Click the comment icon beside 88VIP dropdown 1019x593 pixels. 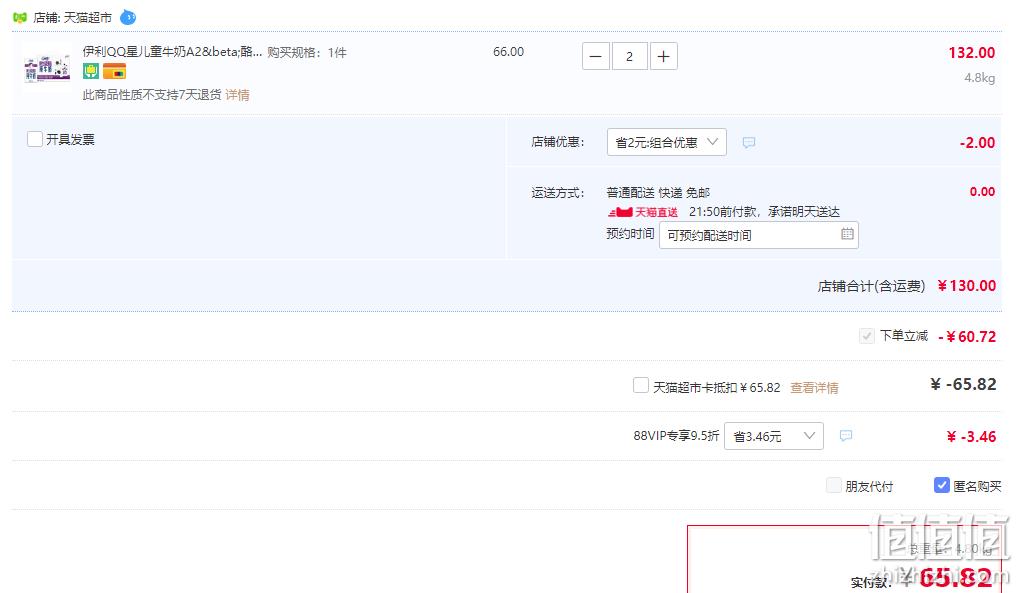point(845,436)
